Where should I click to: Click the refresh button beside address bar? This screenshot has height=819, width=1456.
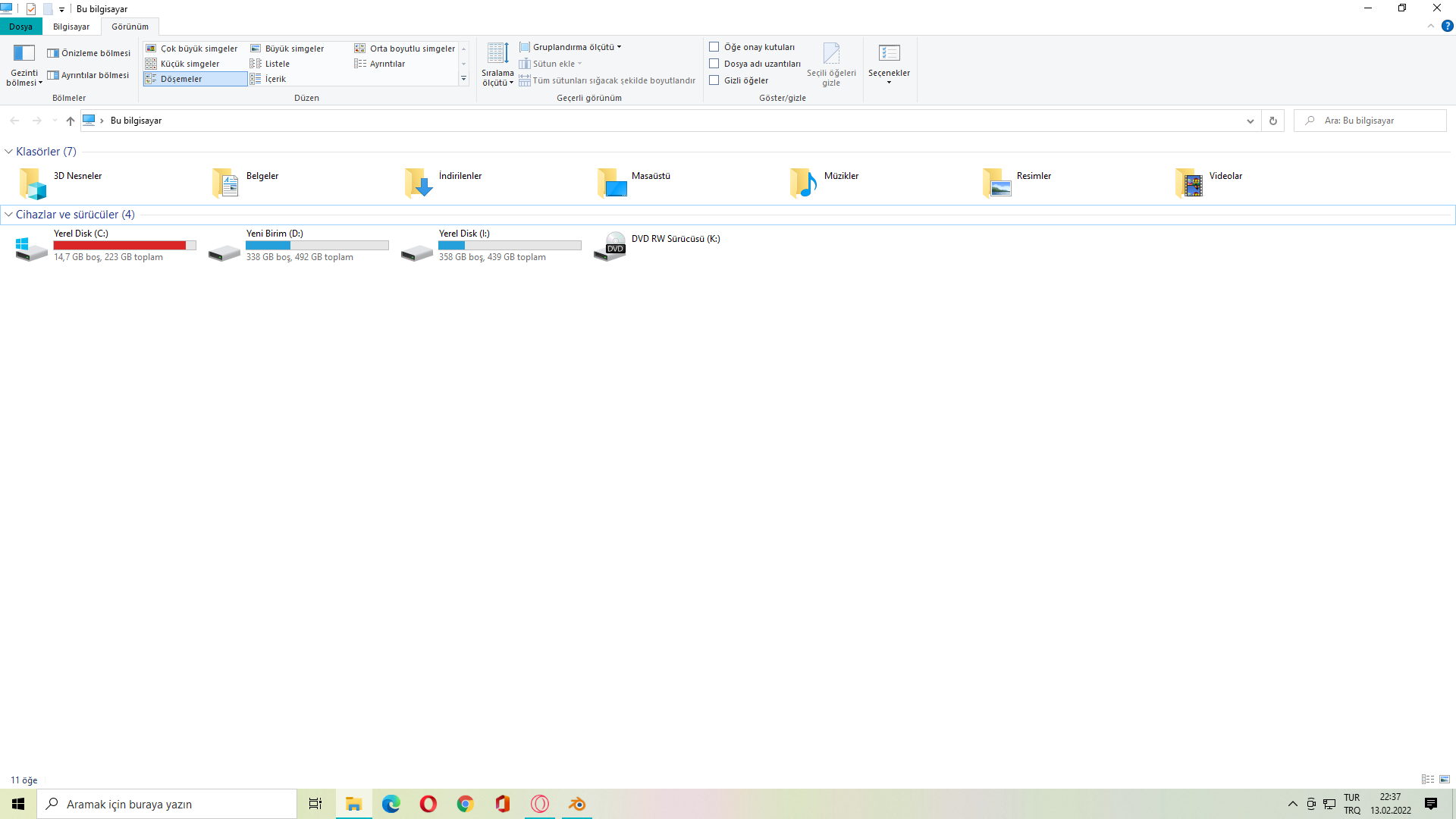click(x=1273, y=121)
